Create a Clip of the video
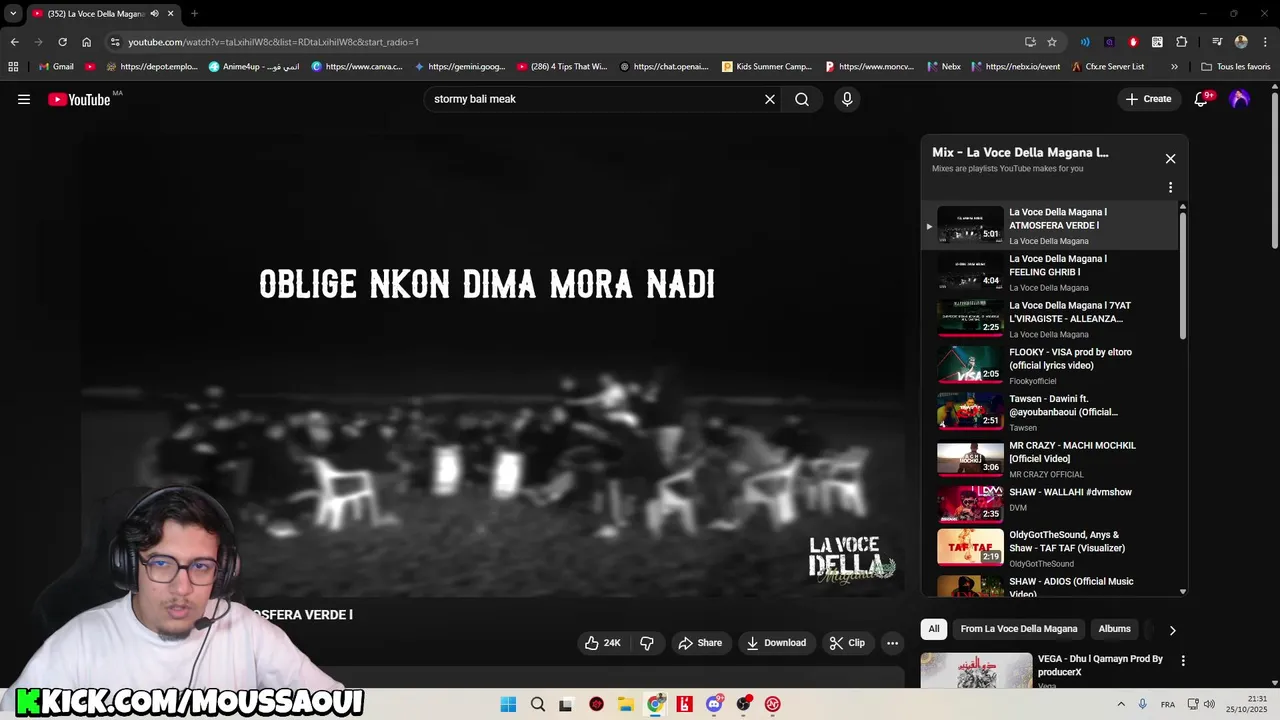Viewport: 1280px width, 720px height. (847, 643)
